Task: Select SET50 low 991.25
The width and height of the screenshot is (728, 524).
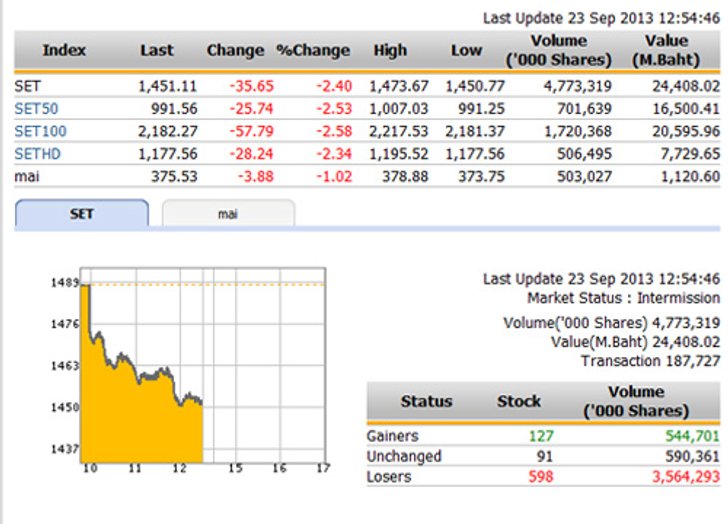Action: (x=481, y=109)
